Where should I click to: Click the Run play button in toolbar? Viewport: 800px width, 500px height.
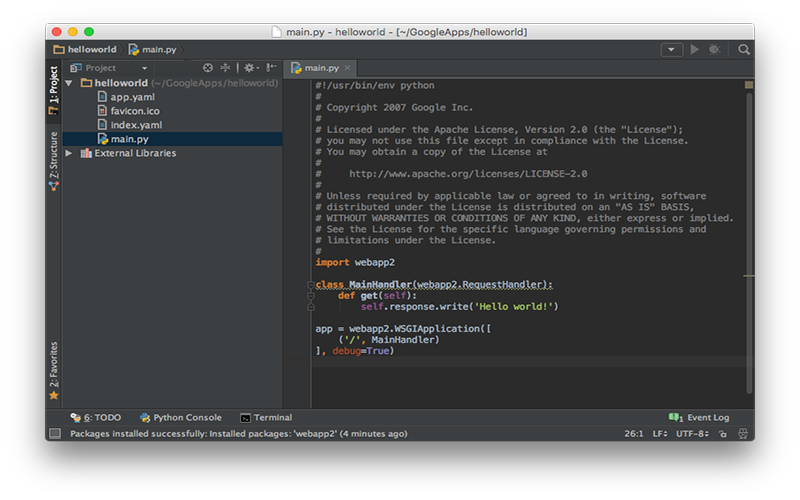pos(694,49)
